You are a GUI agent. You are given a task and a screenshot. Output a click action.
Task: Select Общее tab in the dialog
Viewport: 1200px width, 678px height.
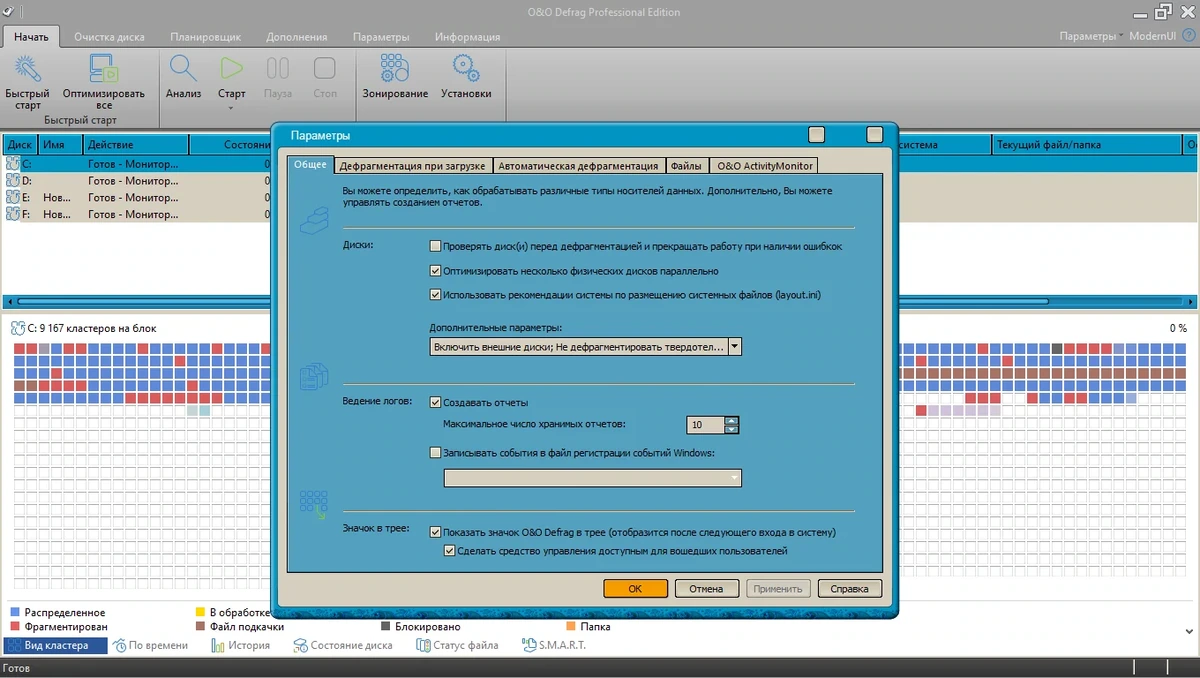(x=310, y=164)
